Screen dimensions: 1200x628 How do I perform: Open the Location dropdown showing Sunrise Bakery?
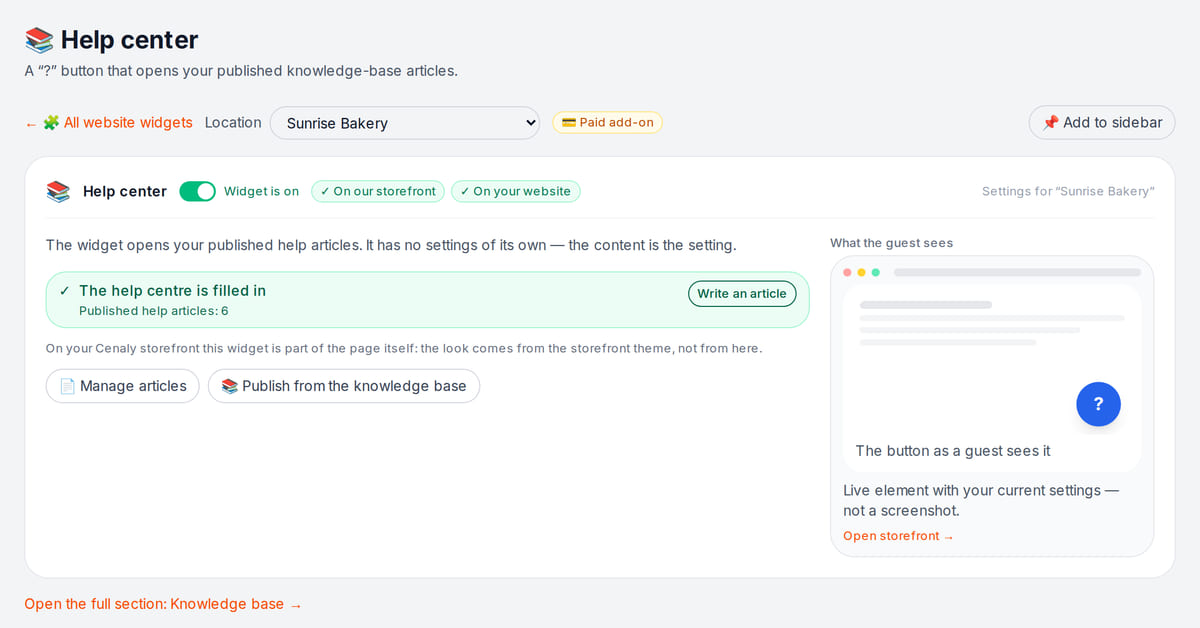[405, 123]
